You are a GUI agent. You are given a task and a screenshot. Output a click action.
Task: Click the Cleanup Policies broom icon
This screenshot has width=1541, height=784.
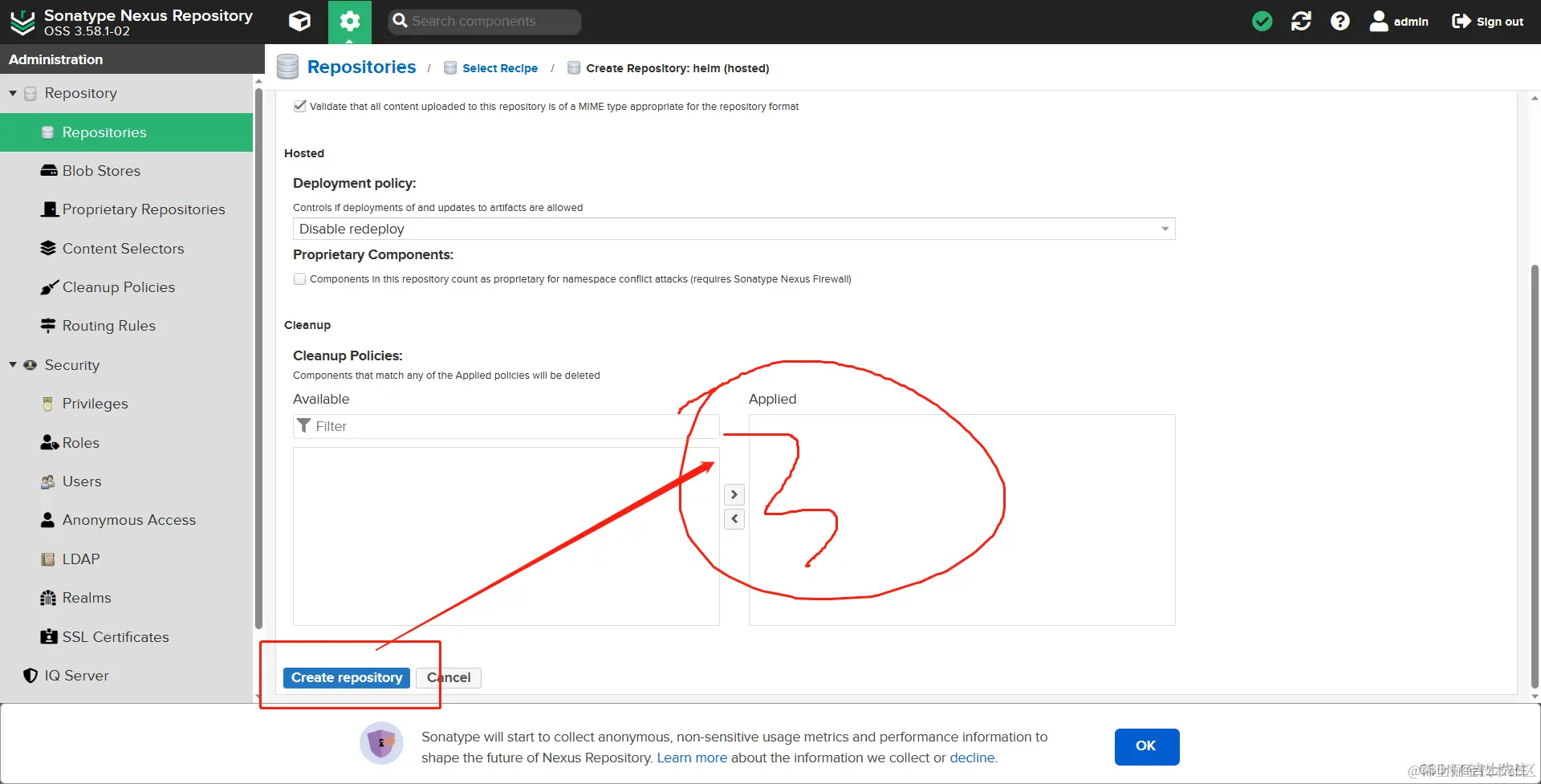click(49, 287)
